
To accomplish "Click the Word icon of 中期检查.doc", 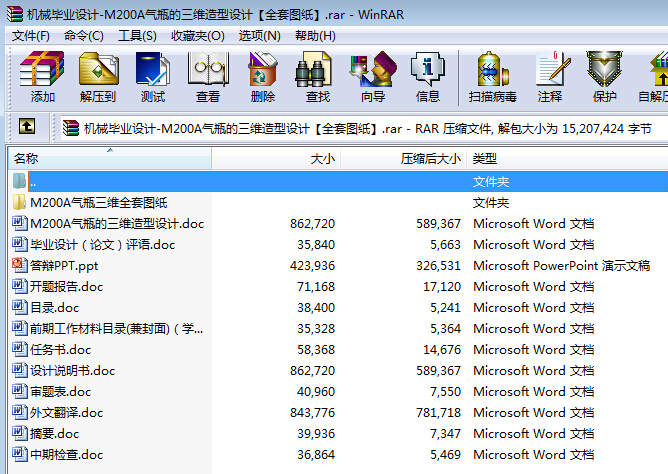I will (x=20, y=454).
